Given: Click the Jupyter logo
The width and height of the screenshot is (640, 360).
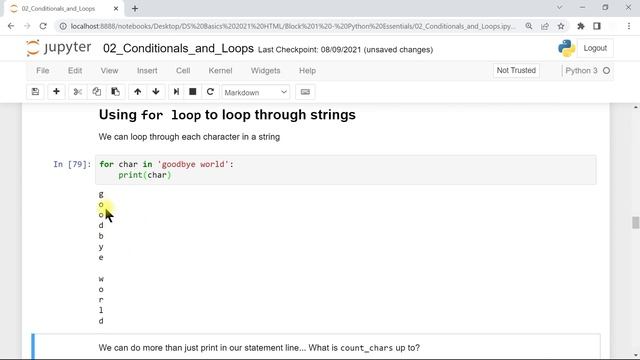Looking at the screenshot, I should (x=58, y=48).
